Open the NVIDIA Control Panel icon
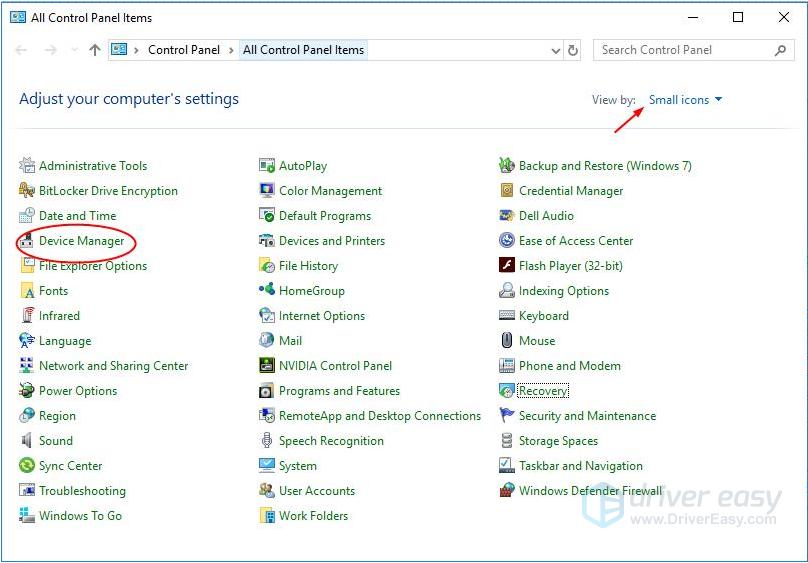The height and width of the screenshot is (563, 808). 267,366
